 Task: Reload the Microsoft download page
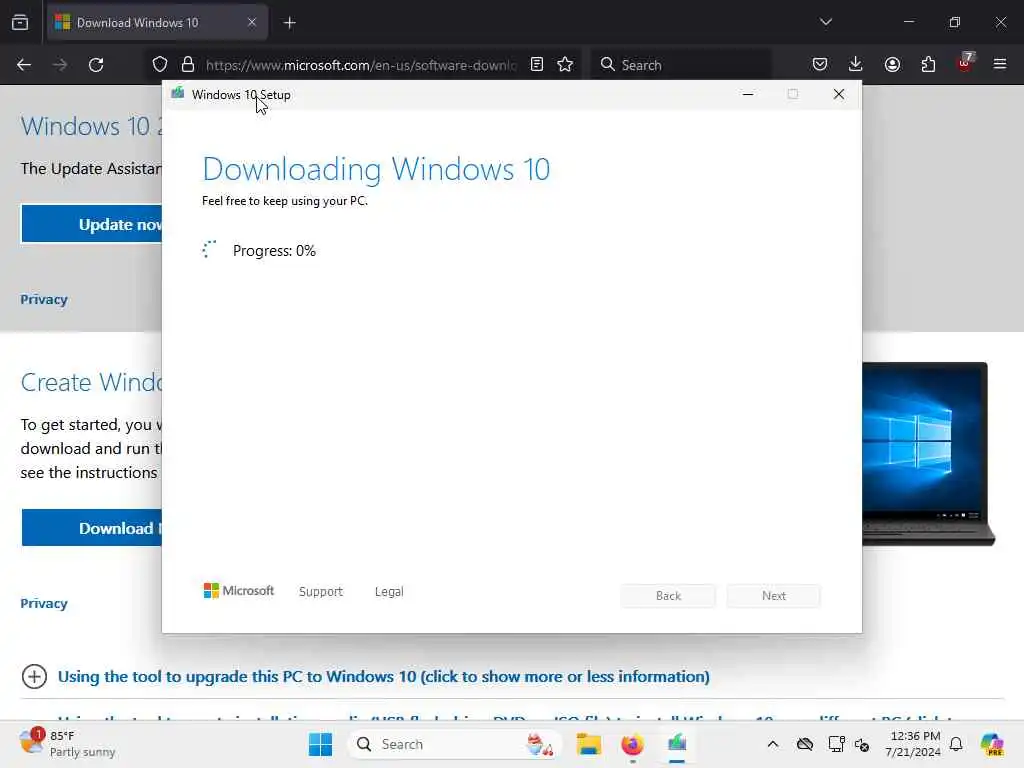(96, 65)
